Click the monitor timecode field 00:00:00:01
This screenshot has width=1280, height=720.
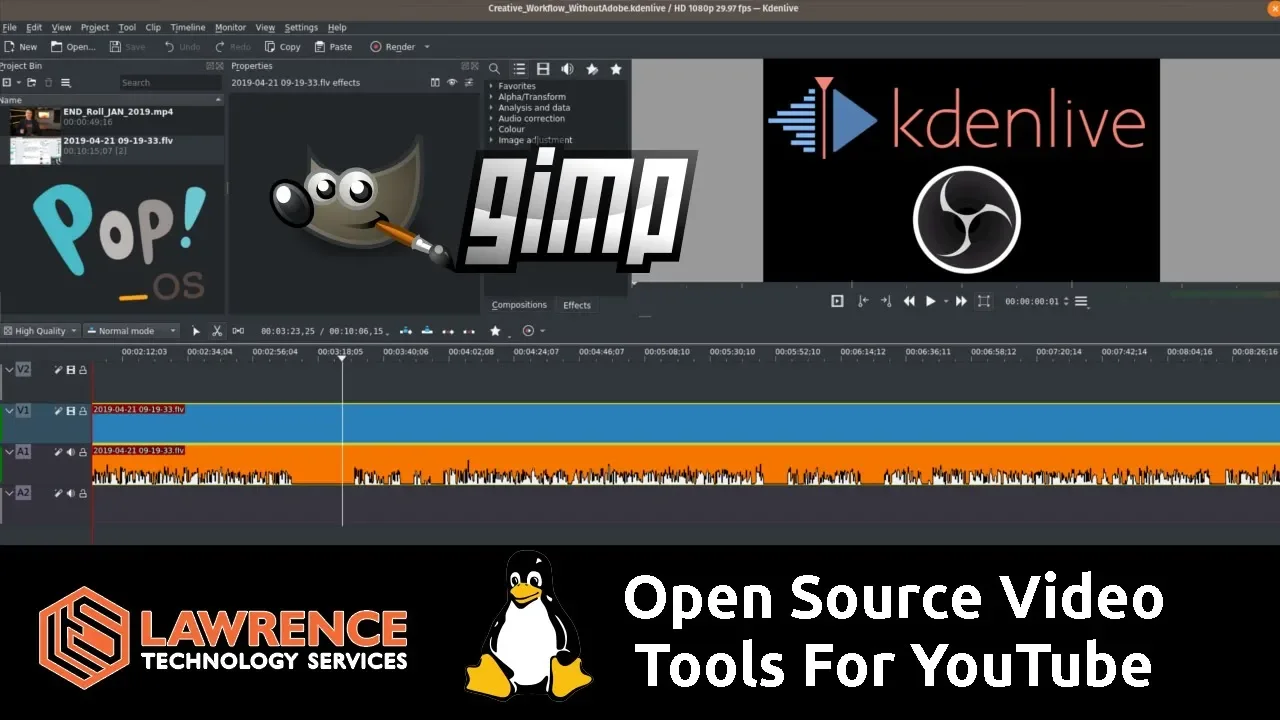1031,301
